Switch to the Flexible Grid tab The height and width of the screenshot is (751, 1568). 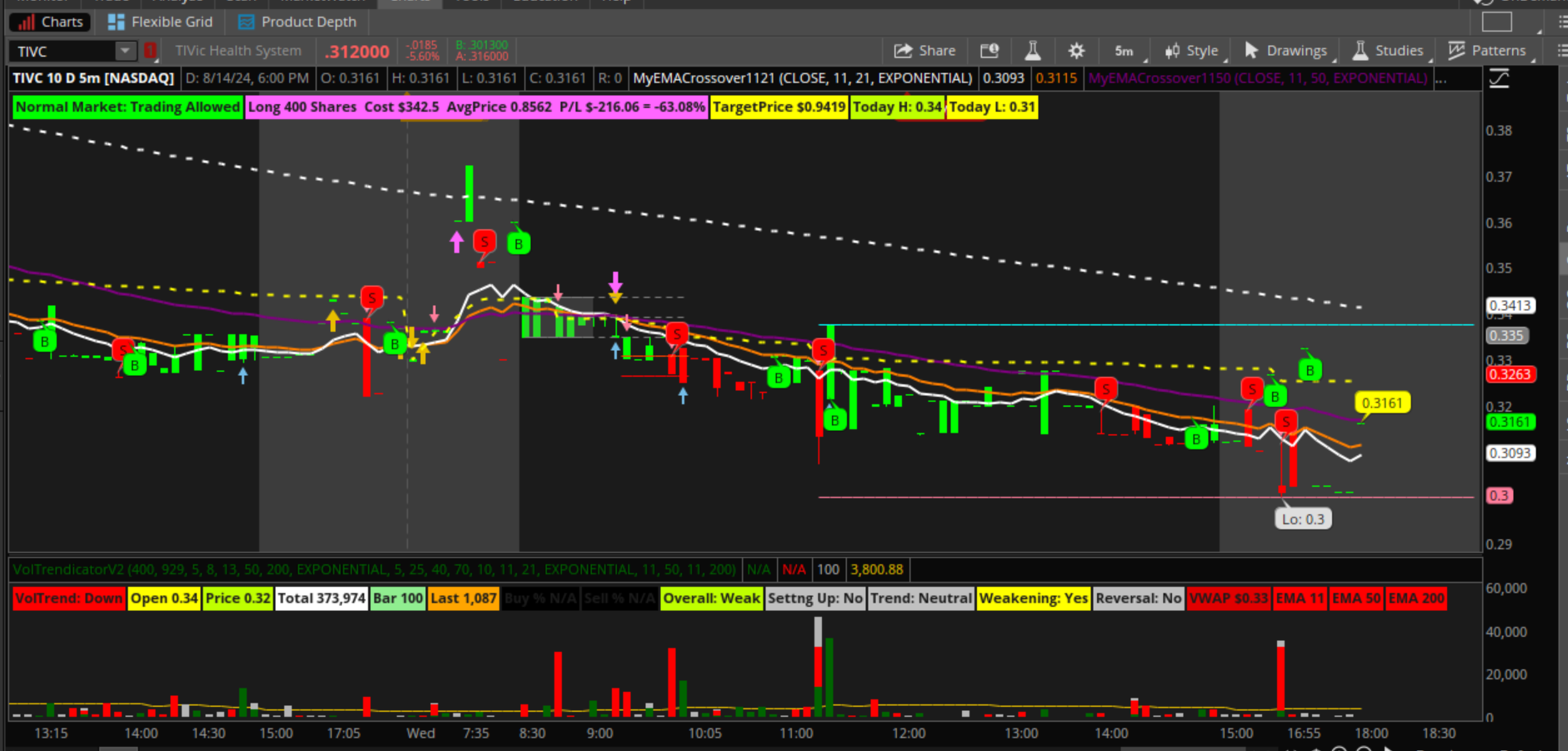161,22
